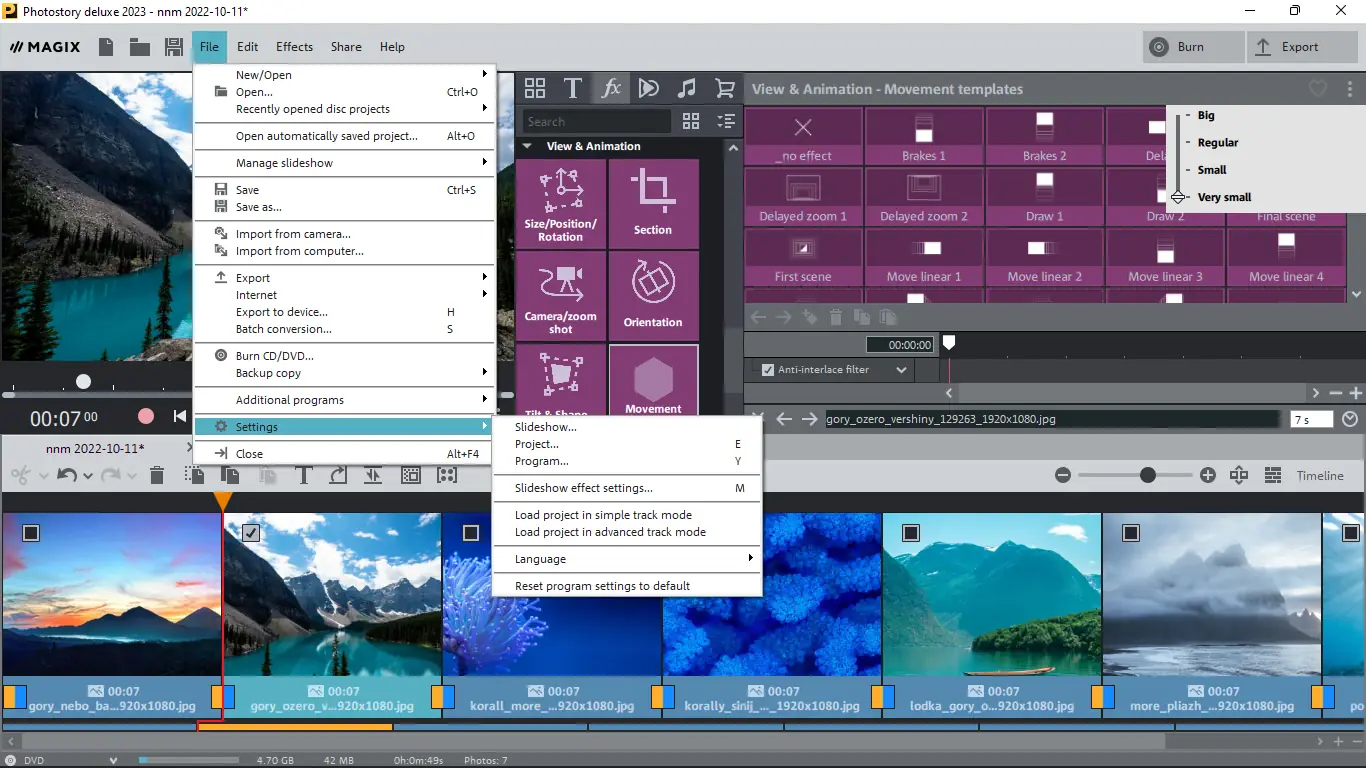Toggle the Anti-interlace filter checkbox
Viewport: 1366px width, 768px height.
(768, 370)
